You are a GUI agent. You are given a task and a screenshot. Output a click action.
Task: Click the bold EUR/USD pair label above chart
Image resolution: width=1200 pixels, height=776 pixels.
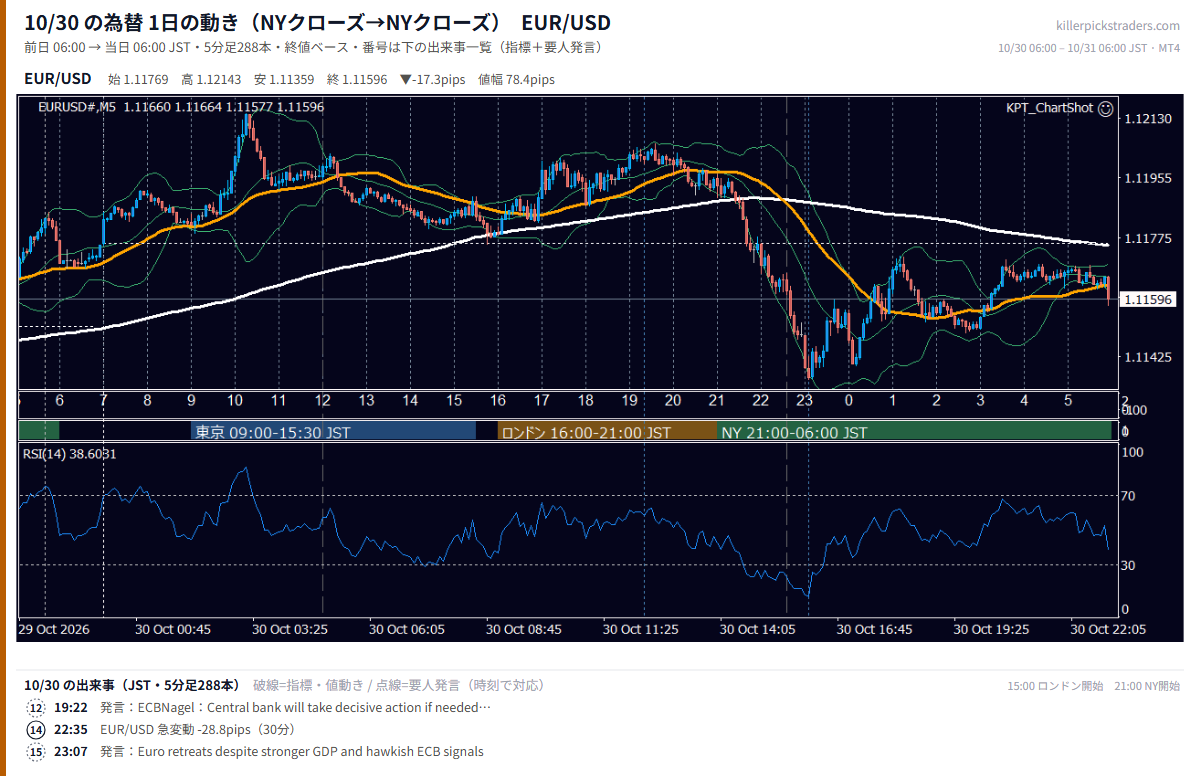(58, 79)
